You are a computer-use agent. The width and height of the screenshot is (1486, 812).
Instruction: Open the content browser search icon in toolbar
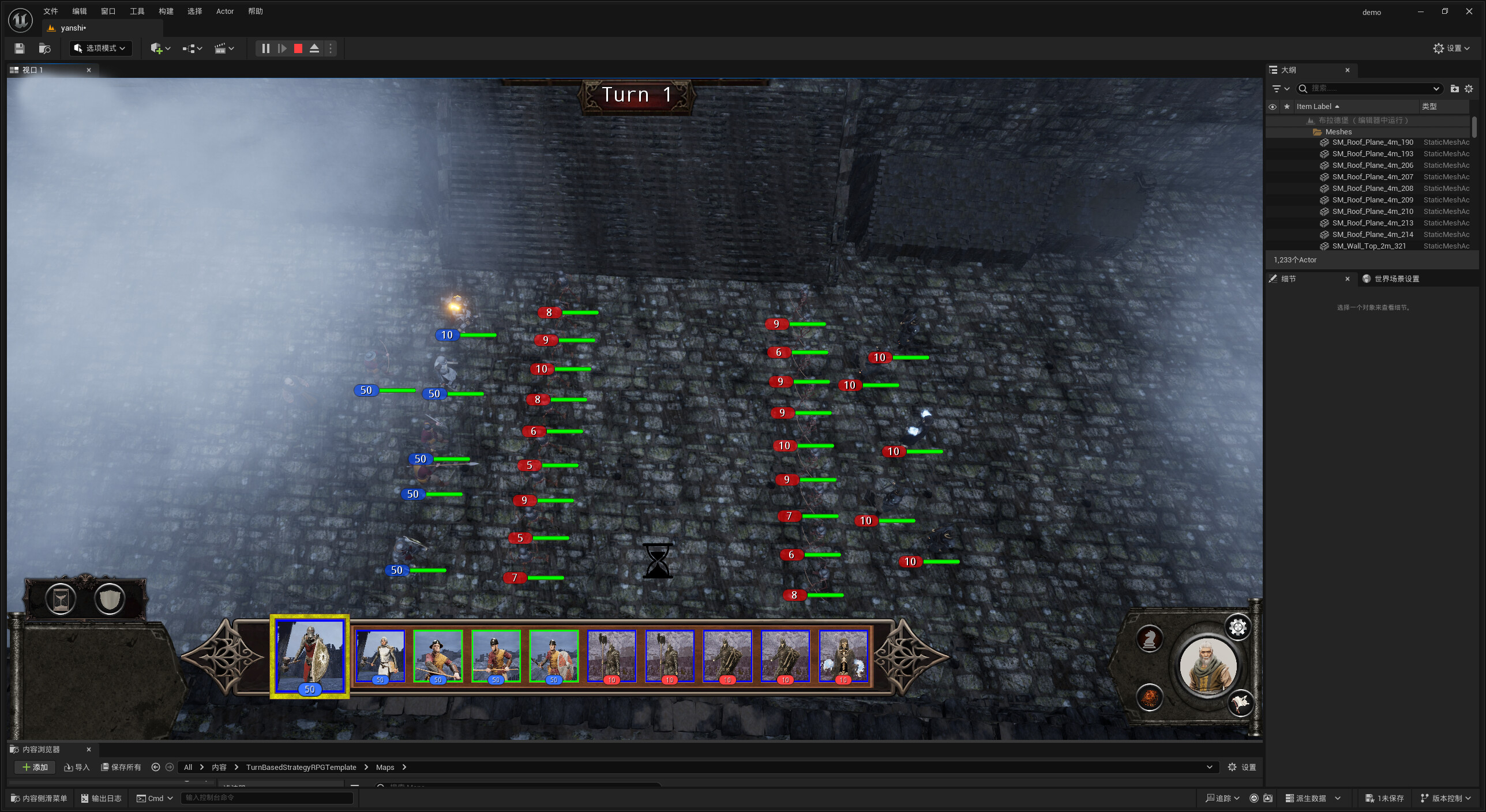click(45, 48)
